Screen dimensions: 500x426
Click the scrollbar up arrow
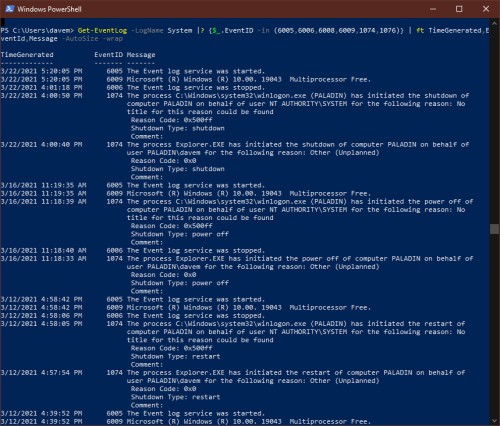click(495, 23)
